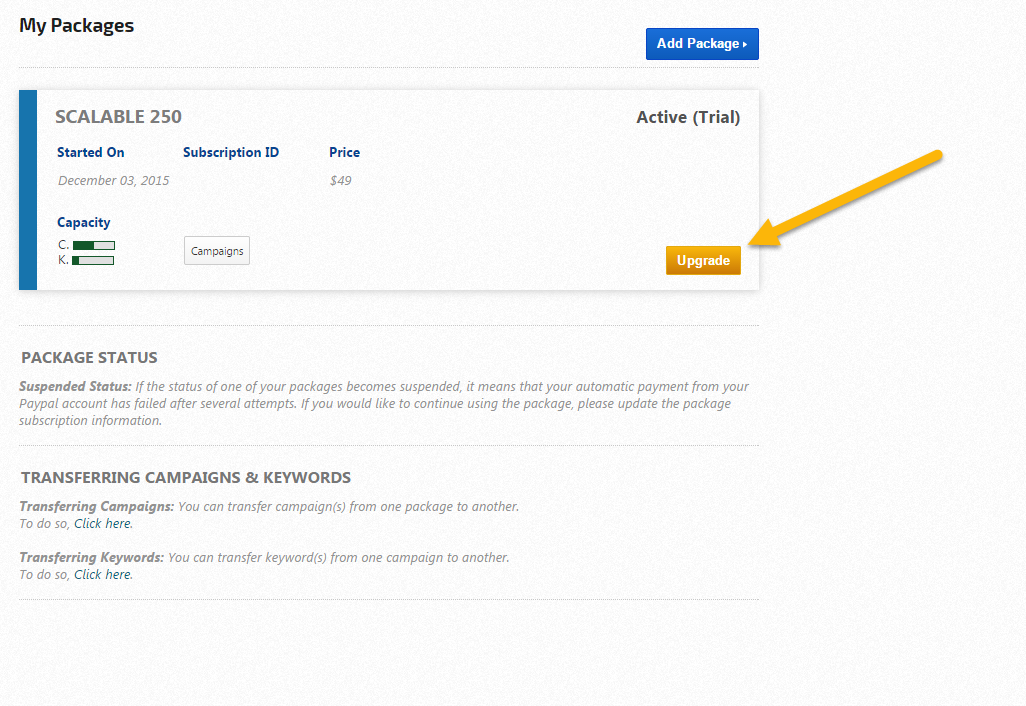Follow 'Click here' link for transferring keywords
The image size is (1026, 706).
(103, 574)
